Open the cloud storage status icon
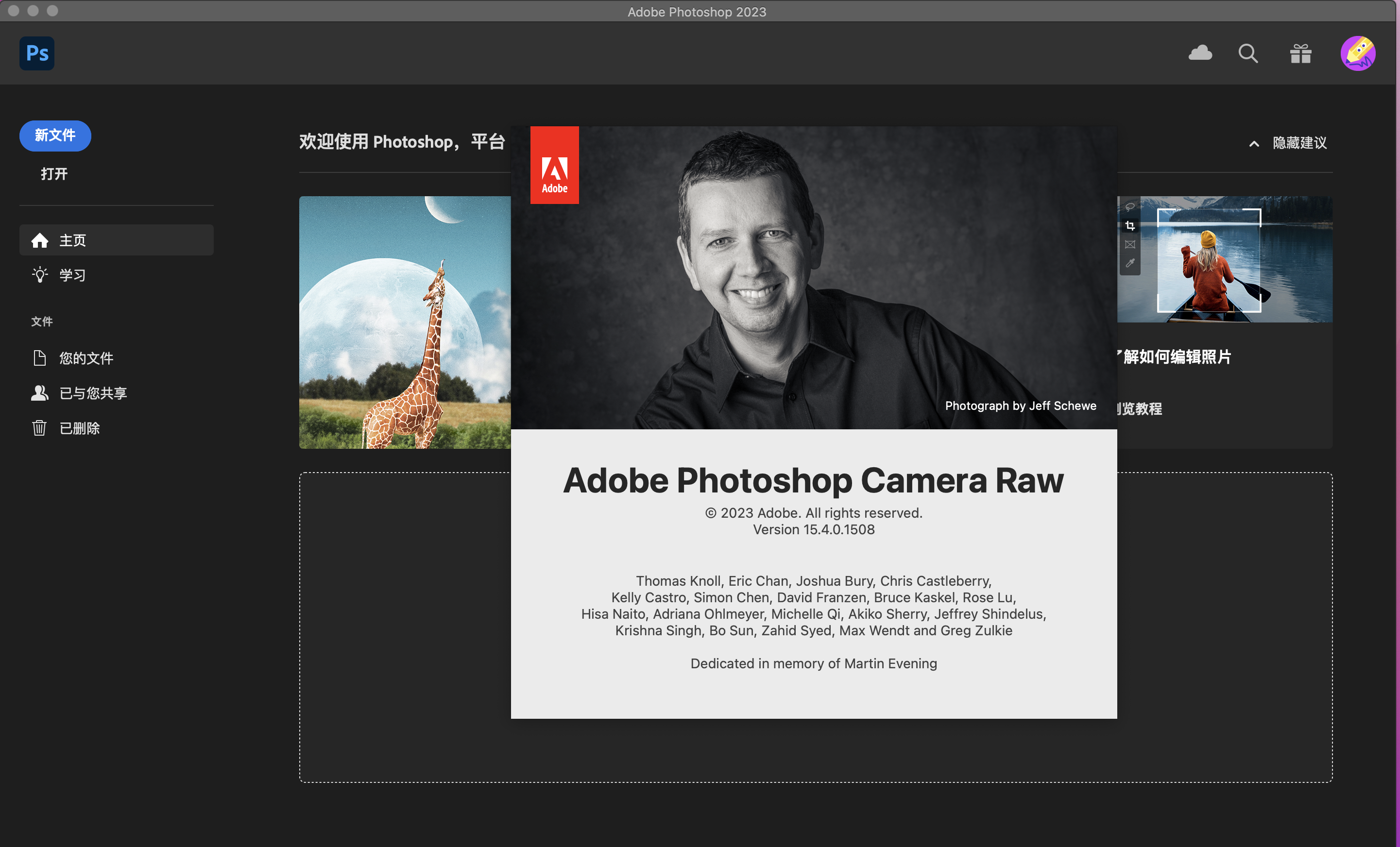Viewport: 1400px width, 847px height. click(x=1200, y=53)
